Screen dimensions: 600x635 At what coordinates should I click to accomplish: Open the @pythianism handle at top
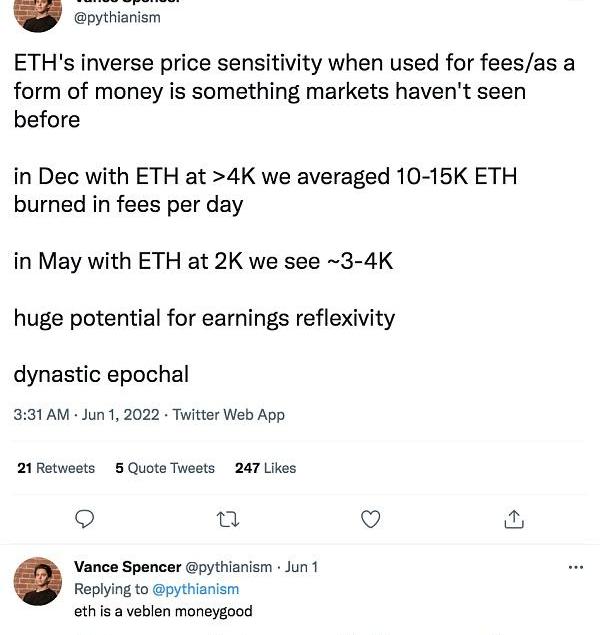click(118, 17)
